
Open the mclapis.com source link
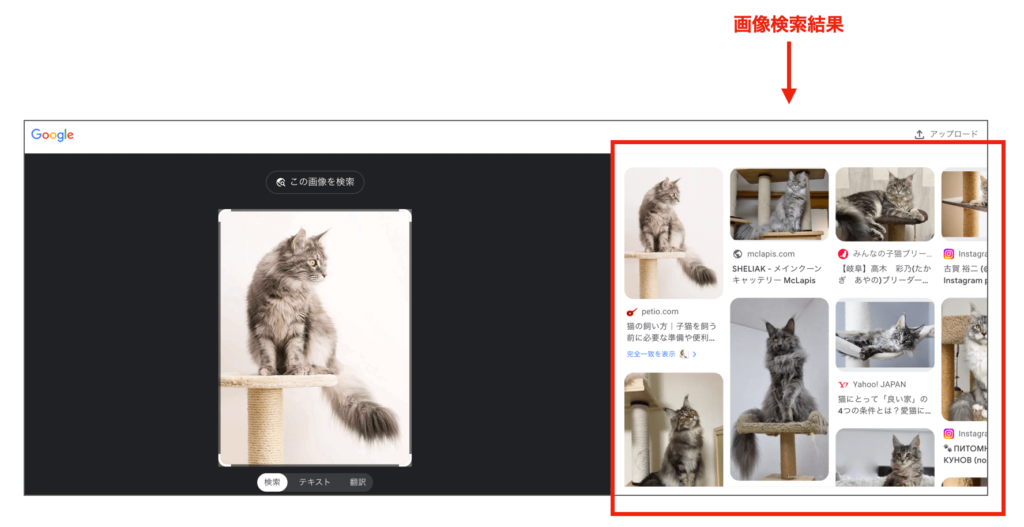[x=771, y=254]
